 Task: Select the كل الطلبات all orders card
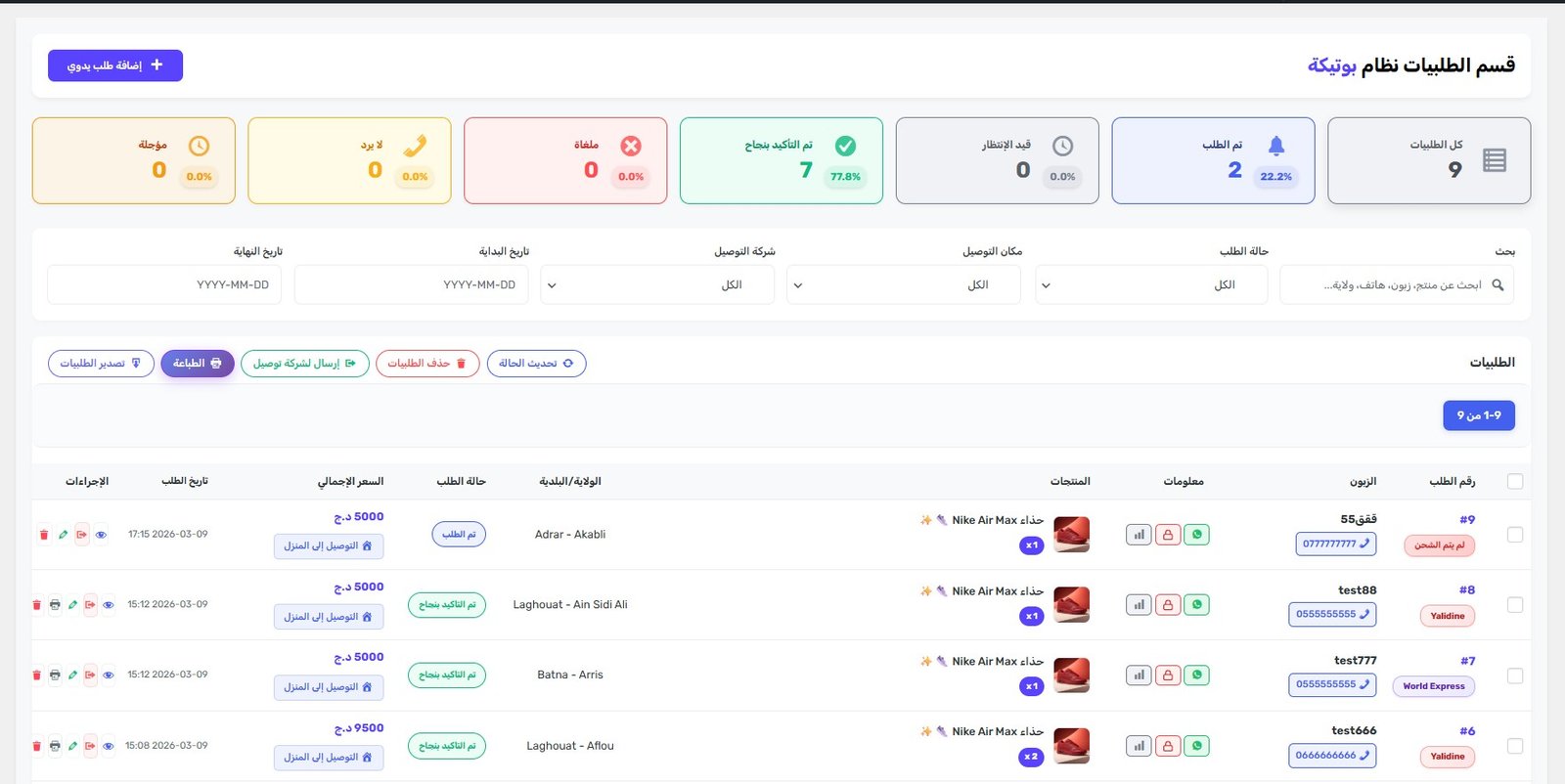coord(1428,161)
